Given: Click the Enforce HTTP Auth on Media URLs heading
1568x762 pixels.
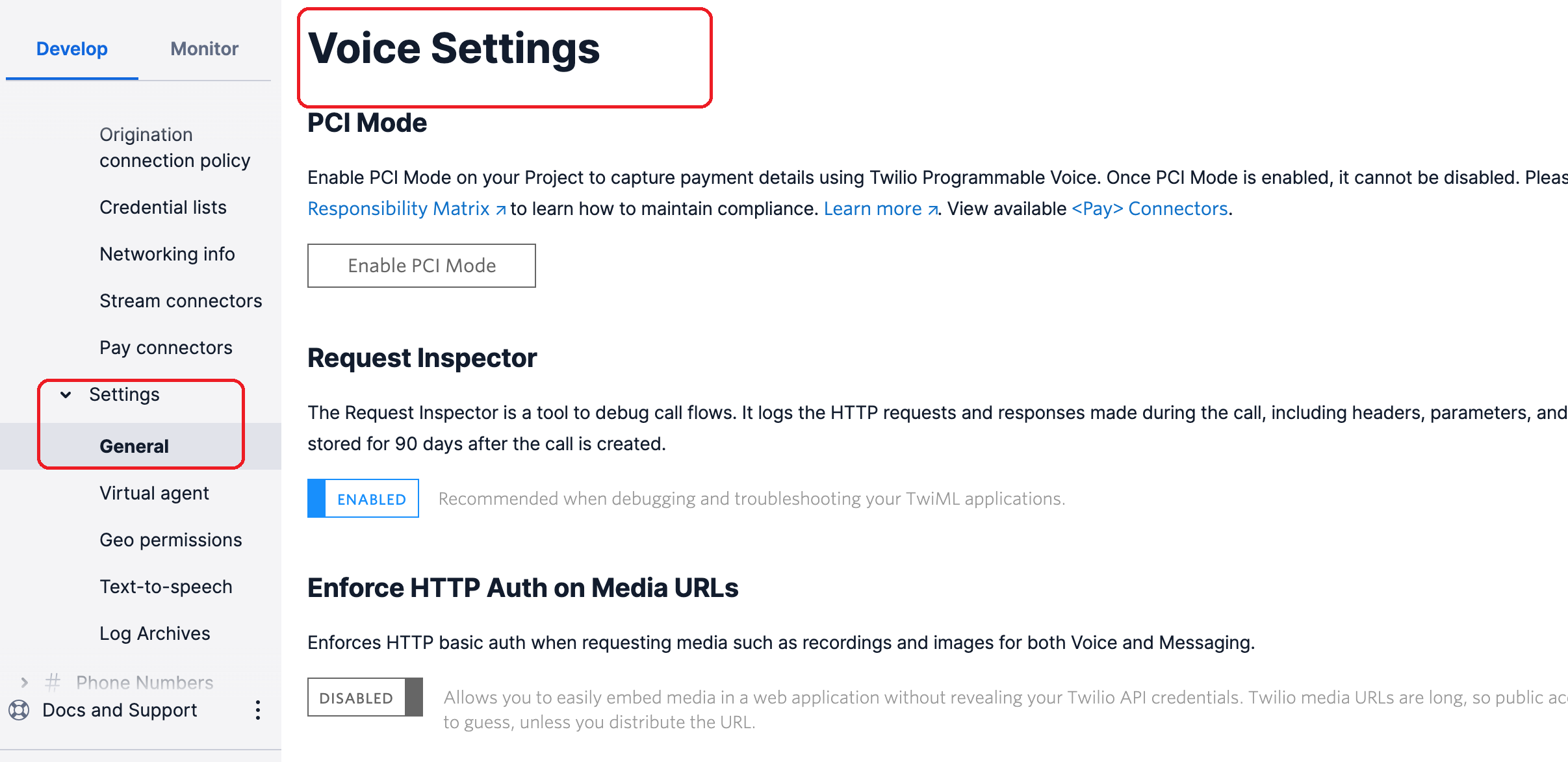Looking at the screenshot, I should 522,588.
